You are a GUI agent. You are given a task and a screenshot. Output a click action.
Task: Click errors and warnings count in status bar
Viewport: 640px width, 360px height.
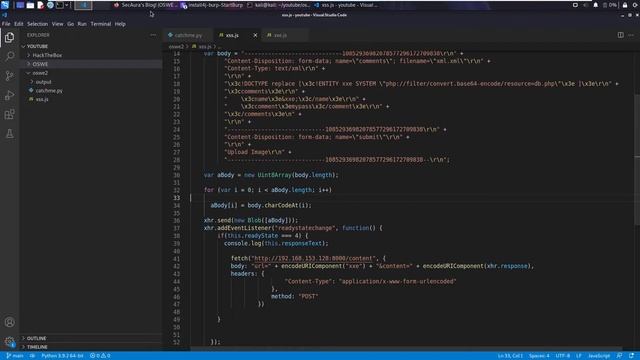tap(100, 356)
